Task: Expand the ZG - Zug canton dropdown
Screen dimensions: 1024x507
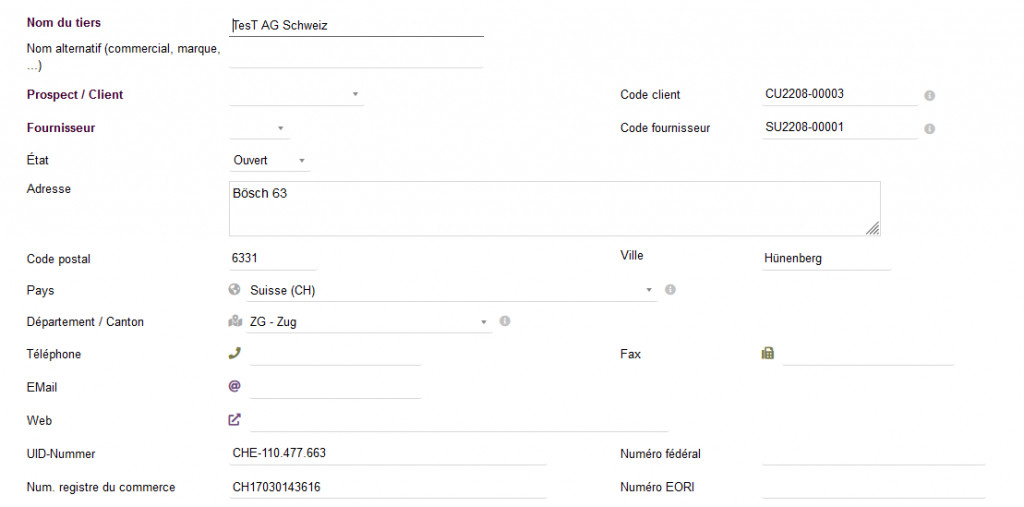Action: (368, 322)
